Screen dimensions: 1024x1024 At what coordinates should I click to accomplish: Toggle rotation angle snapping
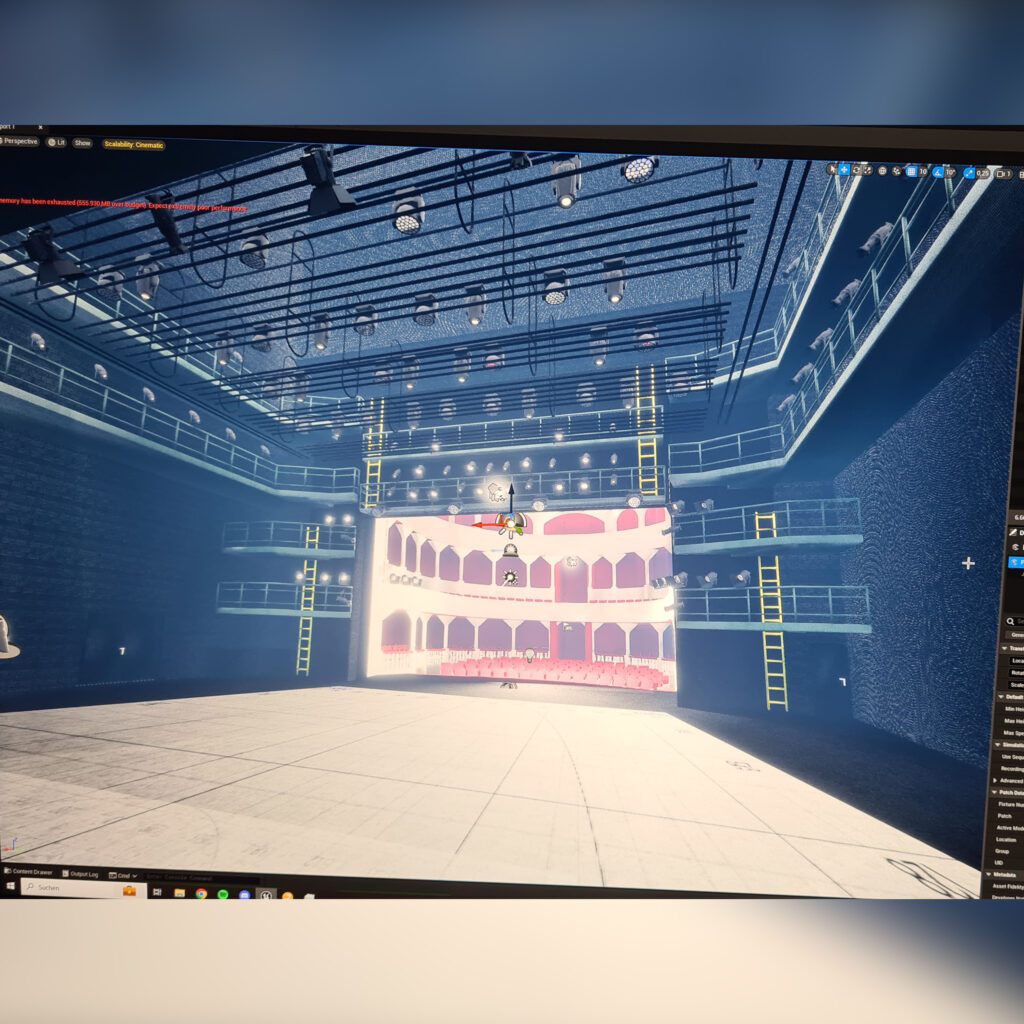tap(938, 172)
